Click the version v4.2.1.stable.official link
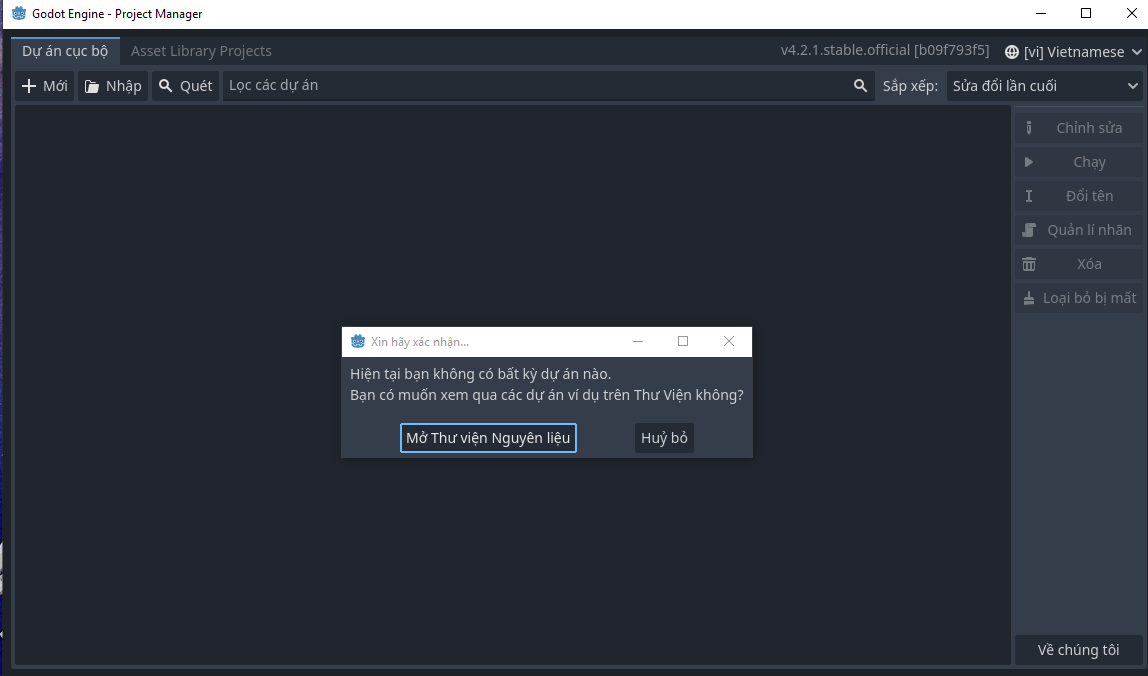The image size is (1148, 676). (884, 50)
